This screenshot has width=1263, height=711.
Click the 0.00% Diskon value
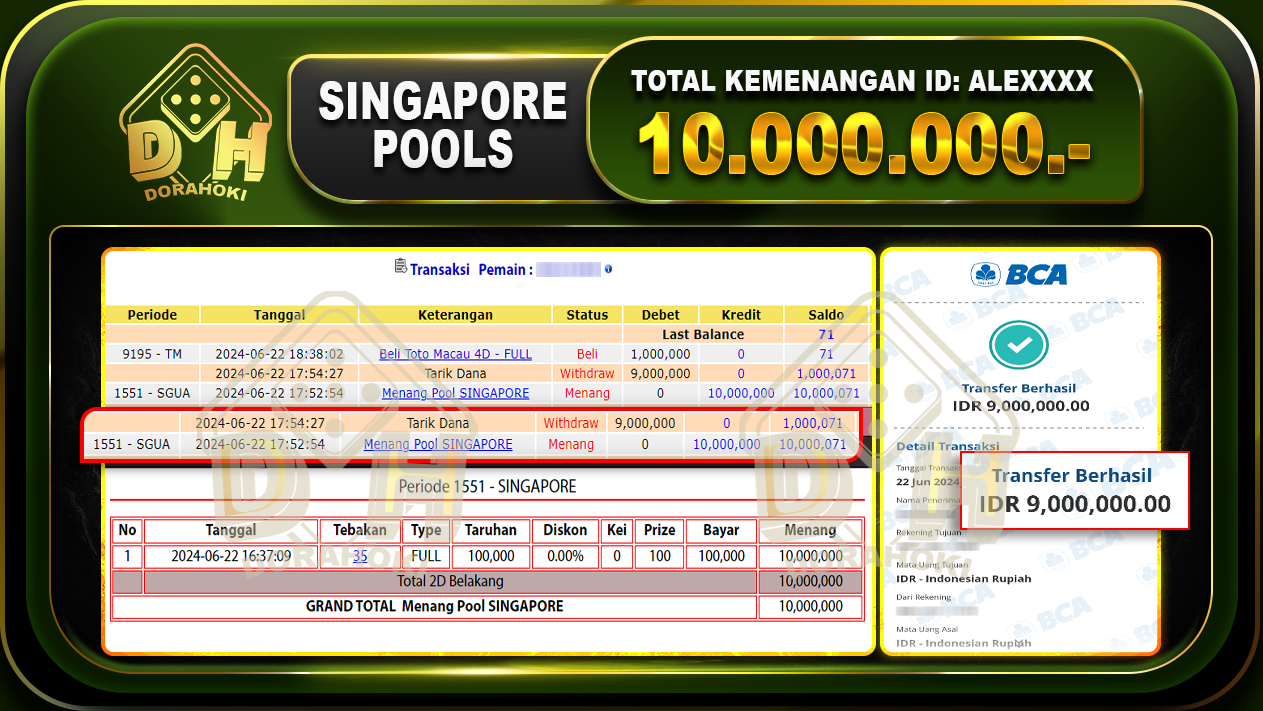click(565, 556)
